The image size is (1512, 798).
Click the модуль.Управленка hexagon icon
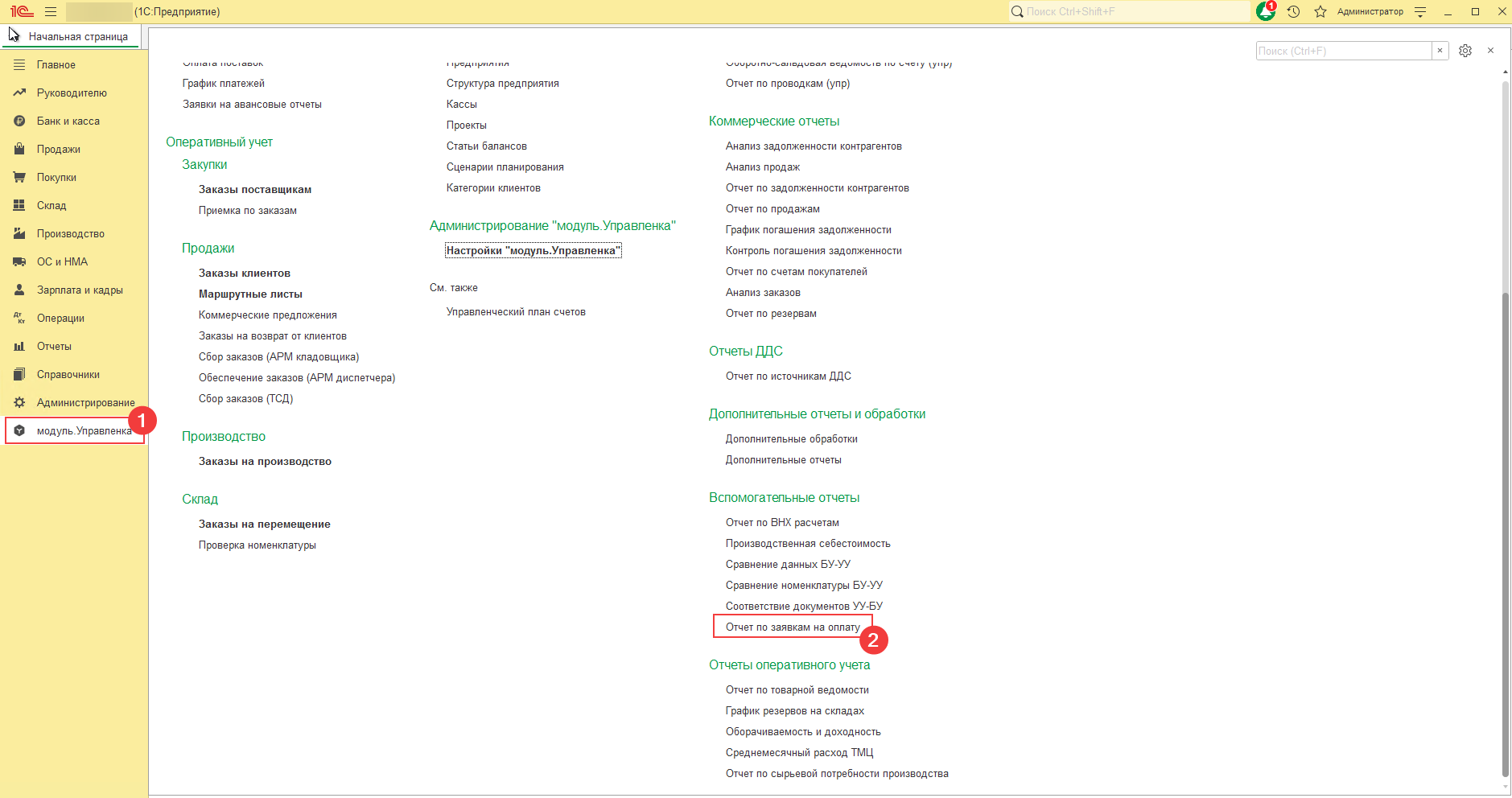click(x=19, y=430)
